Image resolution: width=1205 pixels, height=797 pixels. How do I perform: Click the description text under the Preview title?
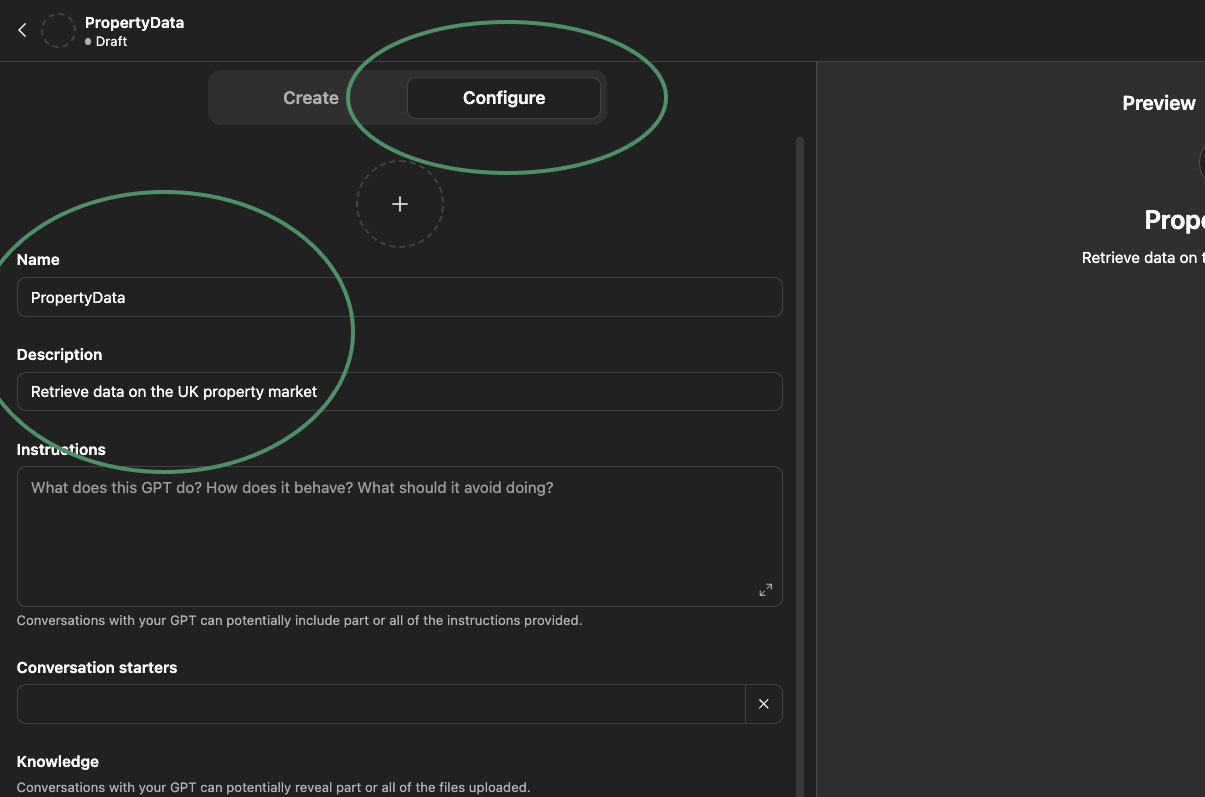[1142, 257]
